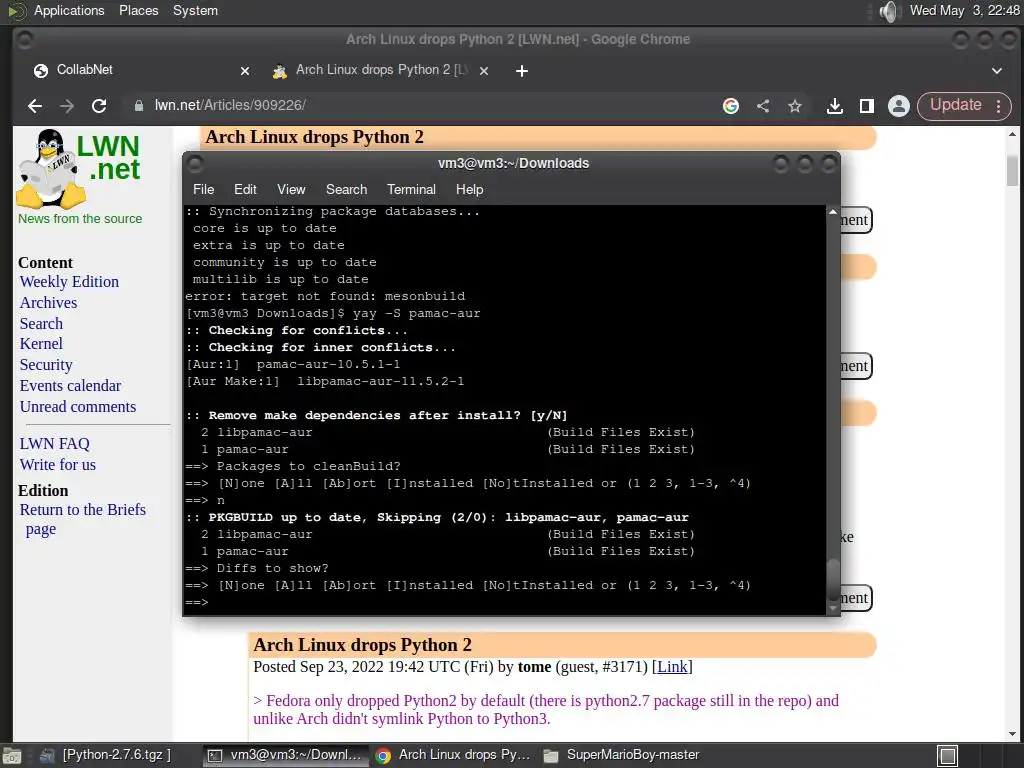Open a new Chrome tab

click(521, 71)
